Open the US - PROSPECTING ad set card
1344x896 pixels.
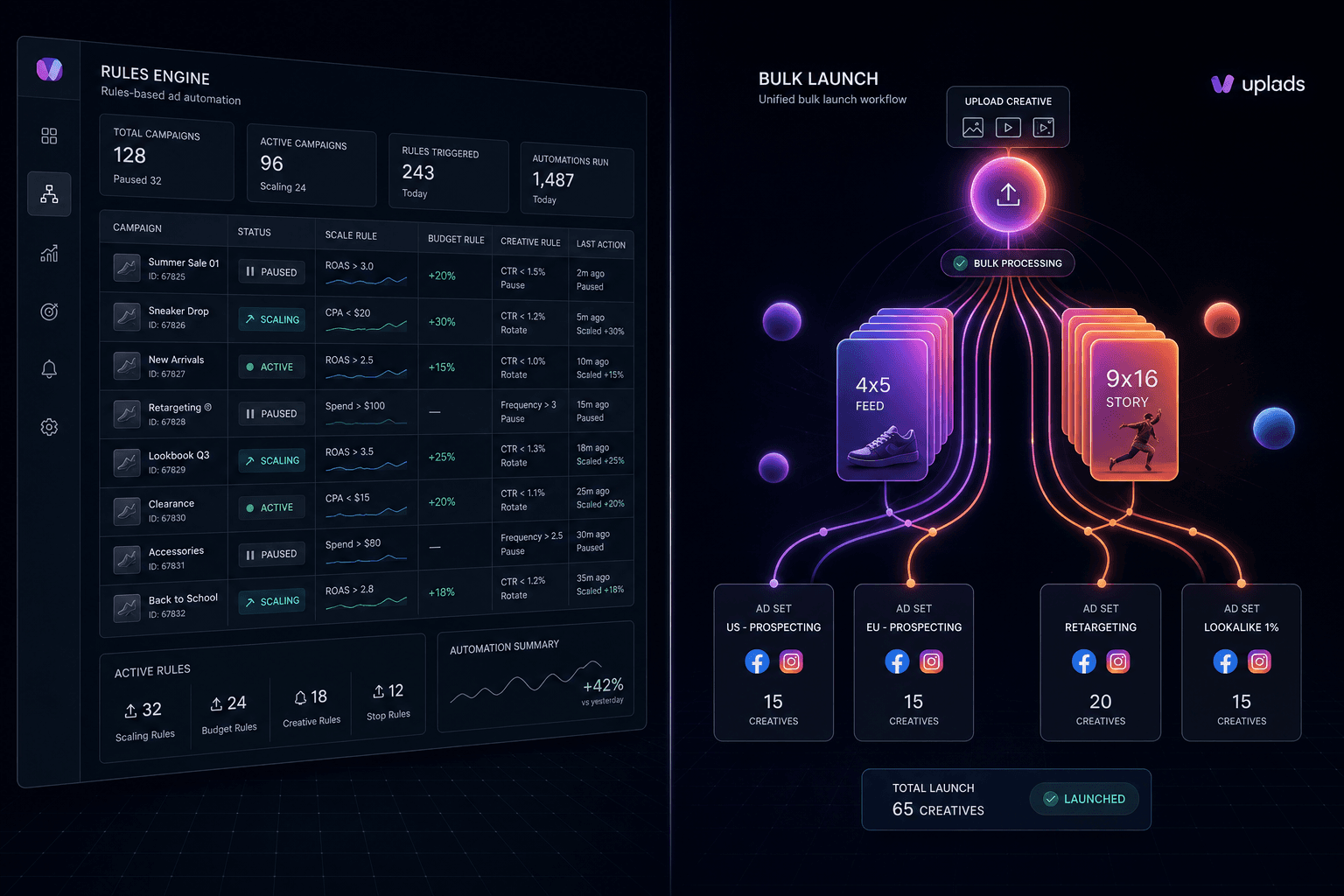coord(773,662)
